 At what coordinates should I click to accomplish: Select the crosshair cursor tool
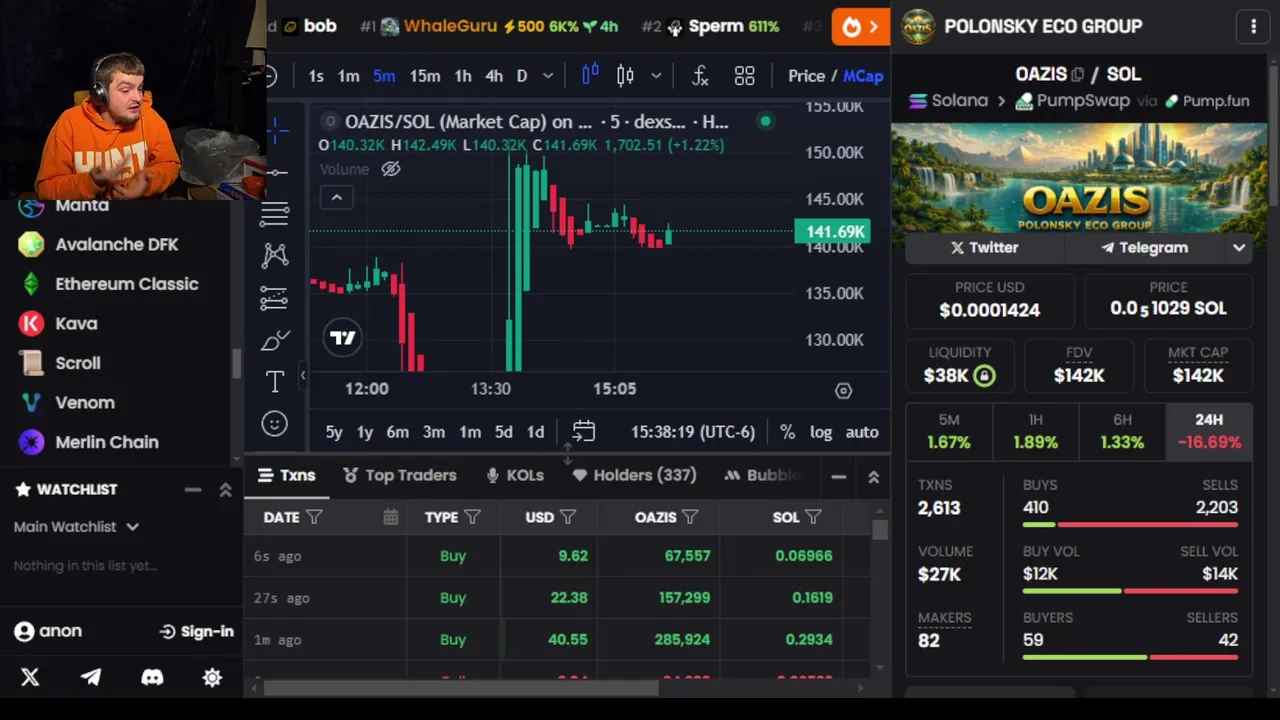[277, 130]
